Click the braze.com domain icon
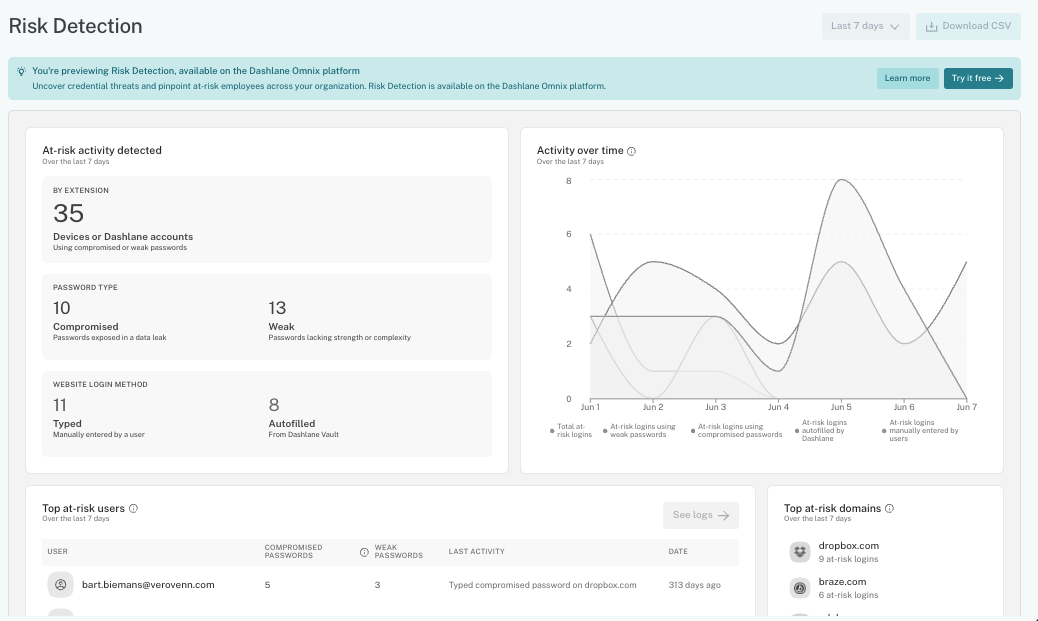The image size is (1038, 621). coord(800,587)
